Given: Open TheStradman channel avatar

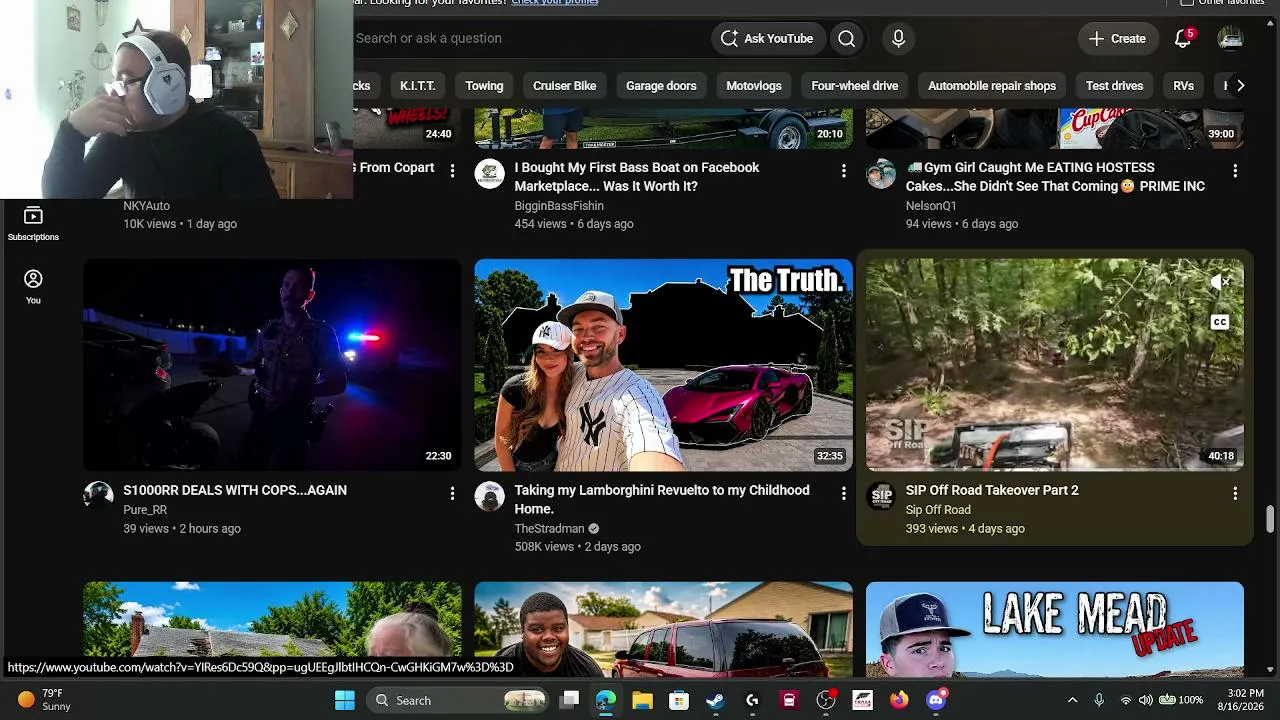Looking at the screenshot, I should tap(489, 496).
